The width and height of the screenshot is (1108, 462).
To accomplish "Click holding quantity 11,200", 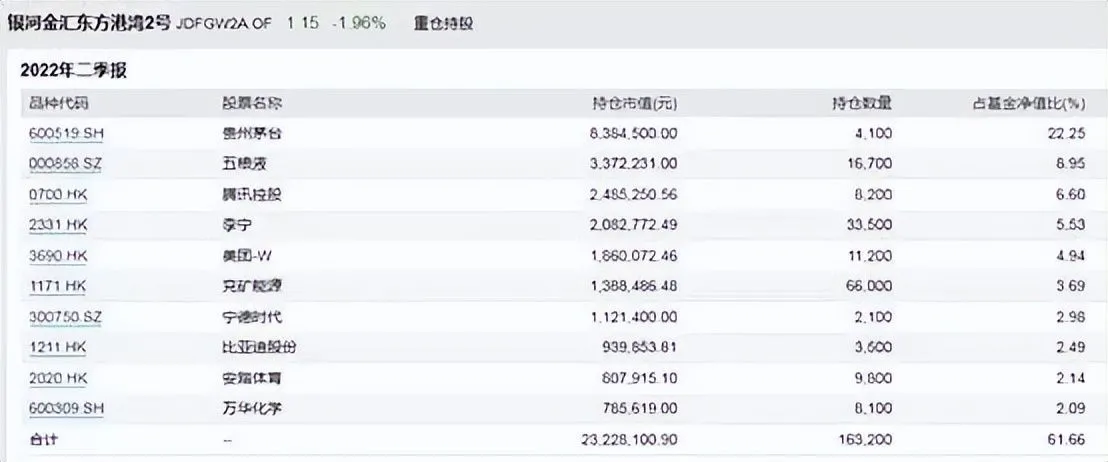I will point(871,256).
